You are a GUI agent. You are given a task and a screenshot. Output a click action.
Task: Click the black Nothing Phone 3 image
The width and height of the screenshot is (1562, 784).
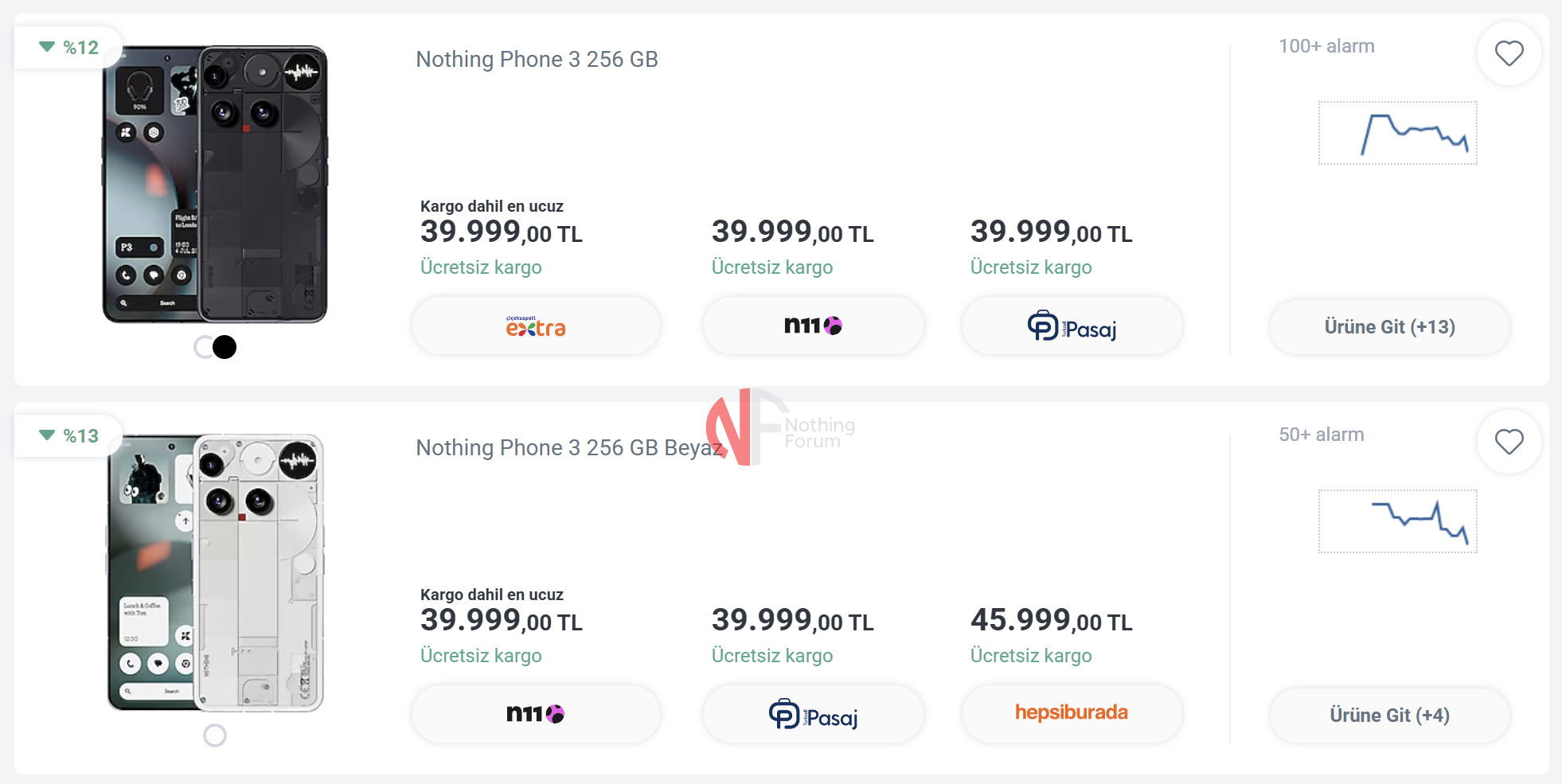coord(215,185)
